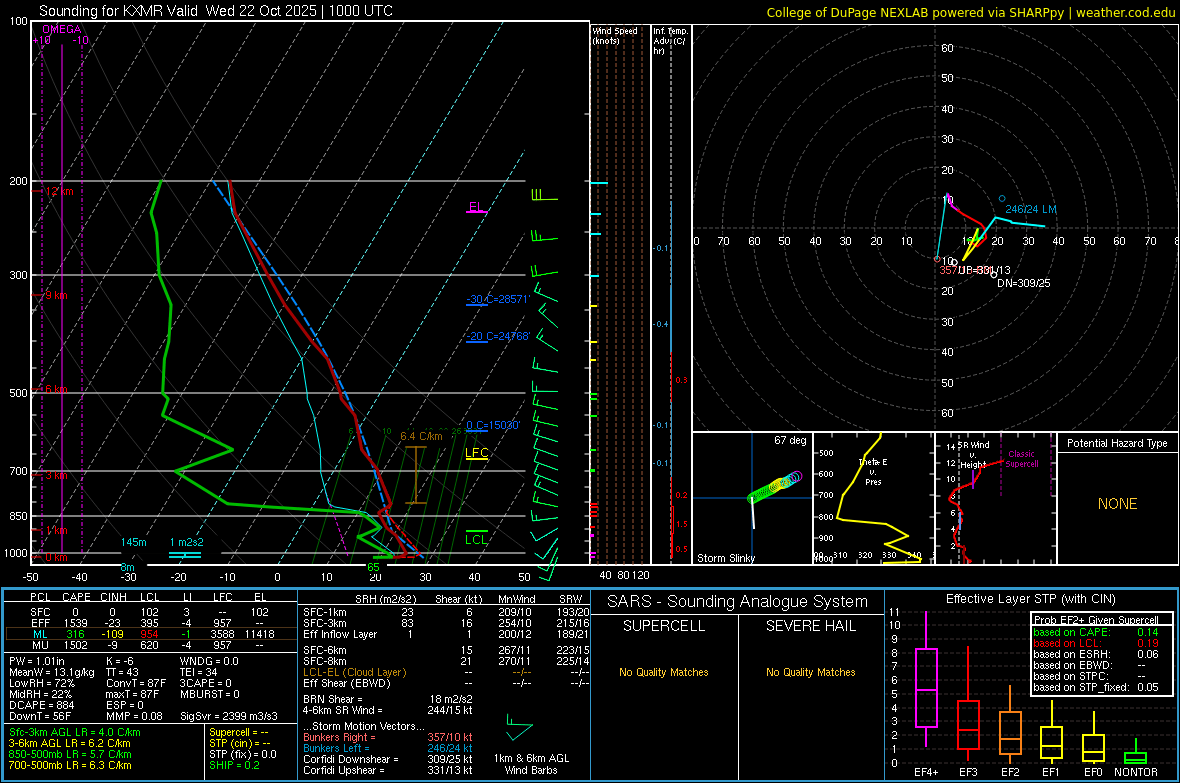Click the Sfc-3km AGL LR = 4.0 C/km line
The image size is (1180, 783).
click(75, 732)
